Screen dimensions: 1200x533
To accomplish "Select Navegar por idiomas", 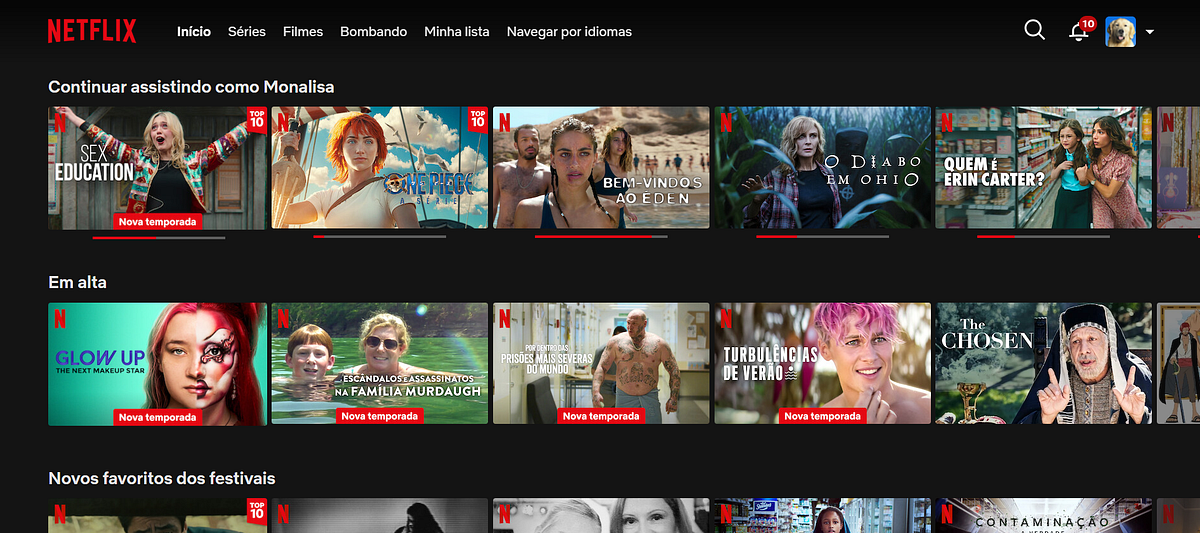I will tap(569, 31).
